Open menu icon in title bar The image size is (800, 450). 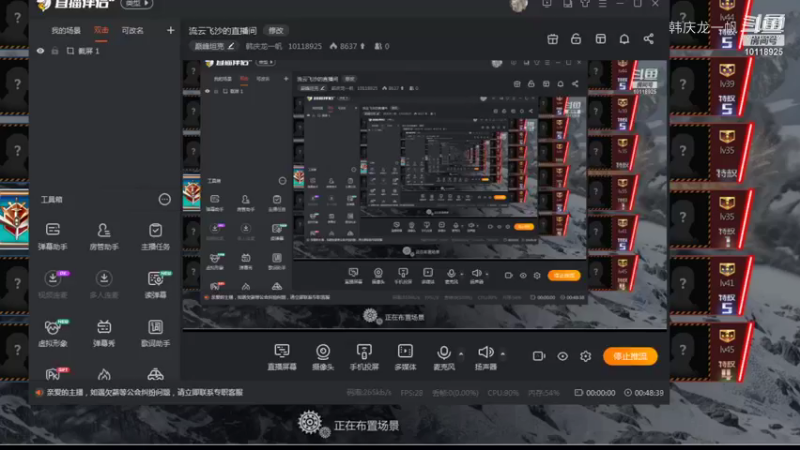tap(603, 4)
